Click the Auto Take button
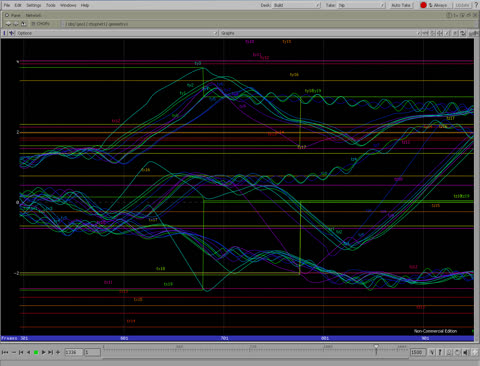 coord(401,5)
